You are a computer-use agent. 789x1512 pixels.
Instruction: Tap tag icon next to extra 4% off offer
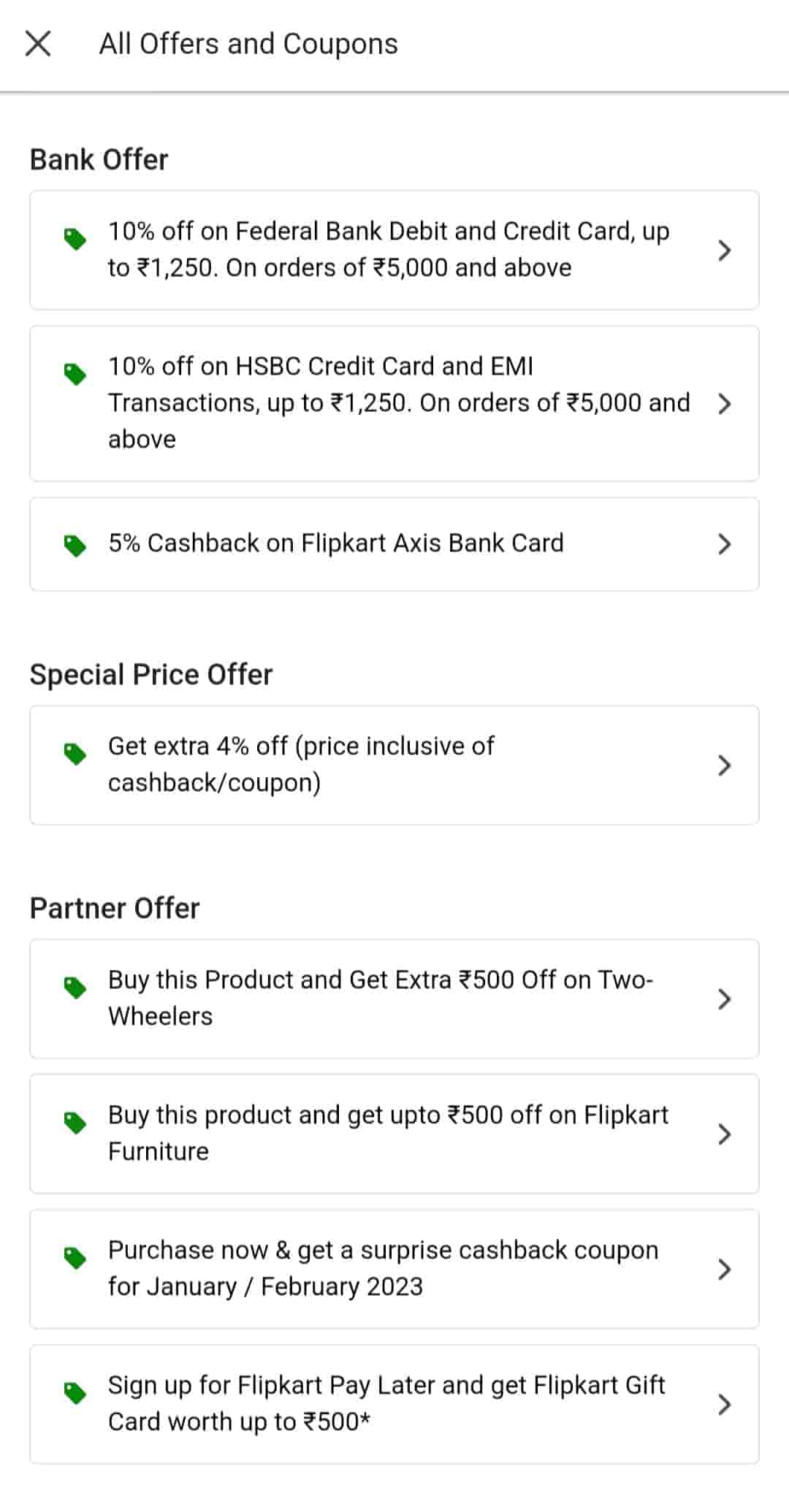pyautogui.click(x=75, y=753)
